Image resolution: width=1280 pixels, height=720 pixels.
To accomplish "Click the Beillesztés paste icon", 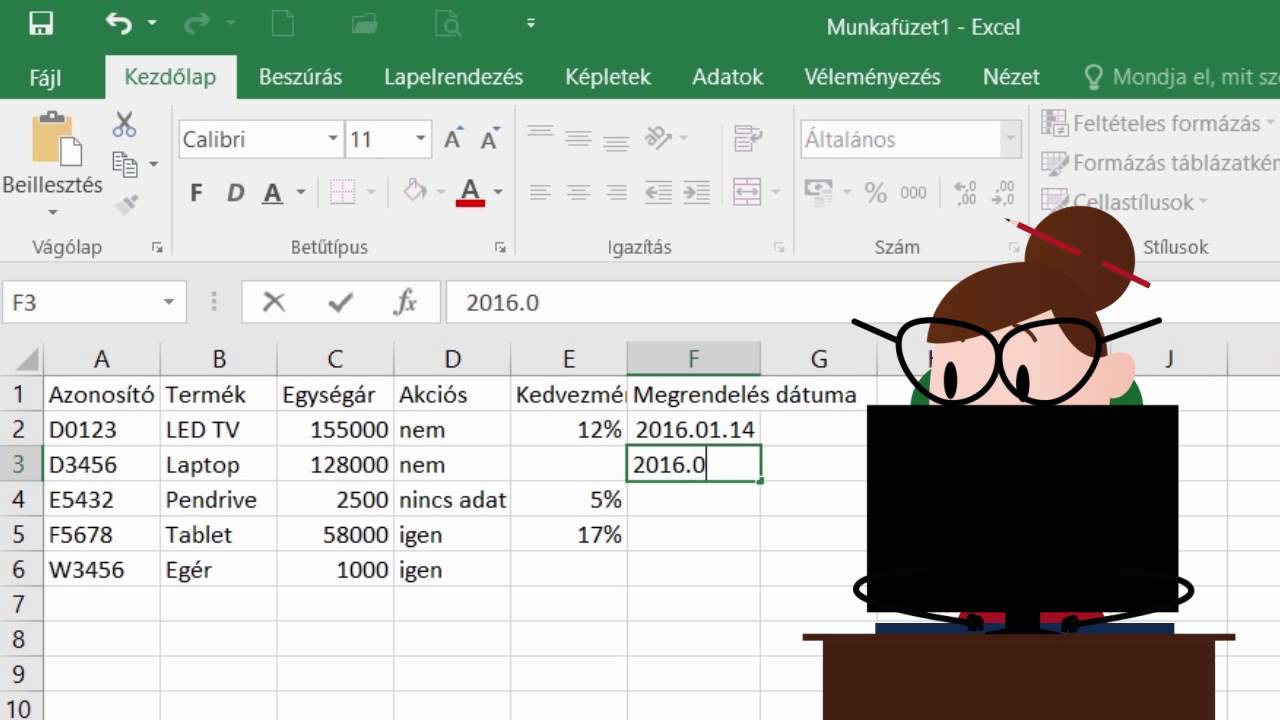I will coord(57,139).
